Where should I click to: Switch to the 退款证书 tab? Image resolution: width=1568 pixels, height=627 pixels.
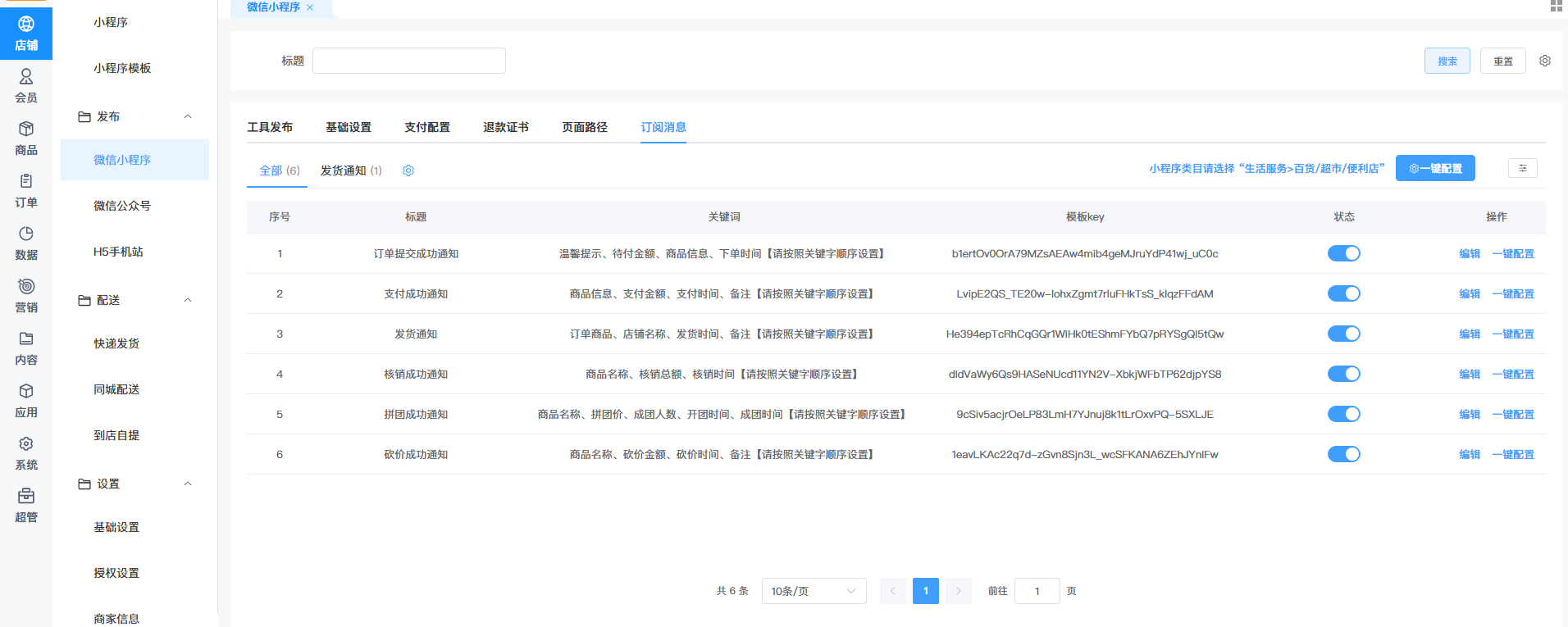506,127
